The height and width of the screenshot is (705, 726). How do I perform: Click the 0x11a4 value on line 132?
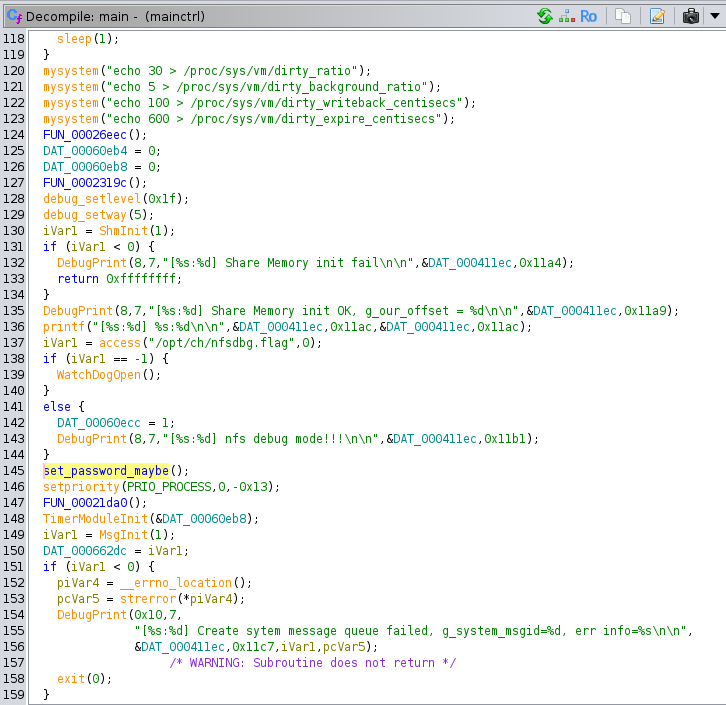point(540,263)
